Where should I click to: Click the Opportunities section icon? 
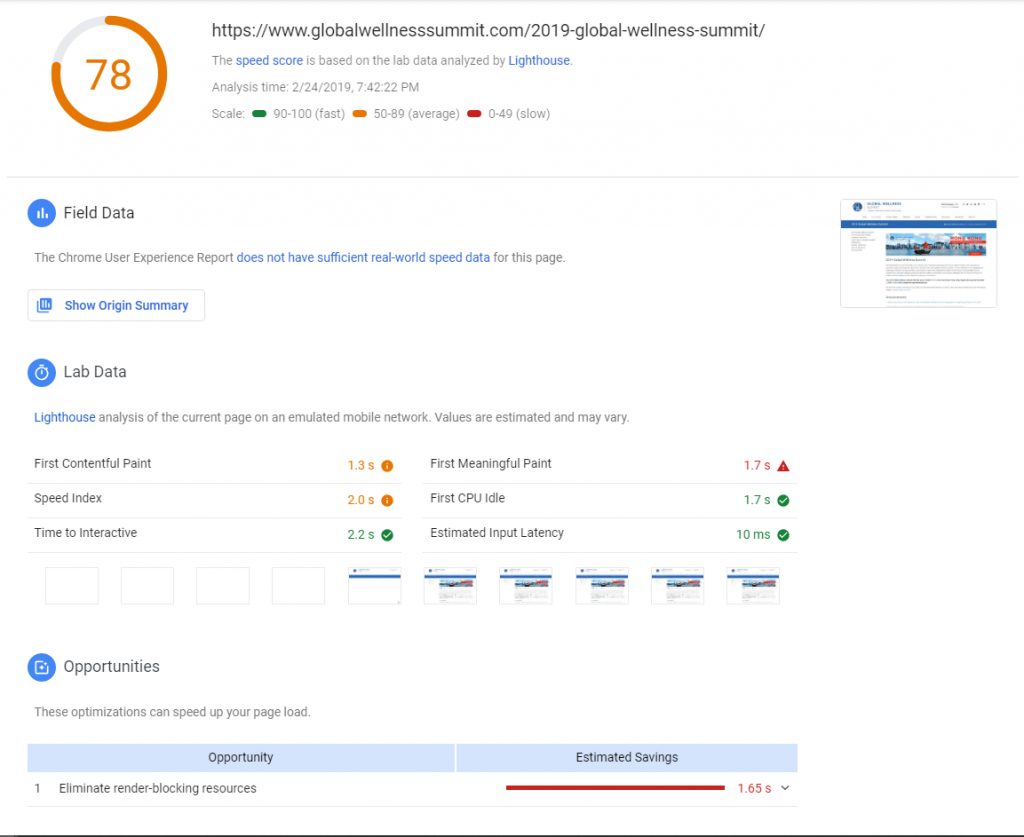tap(42, 667)
